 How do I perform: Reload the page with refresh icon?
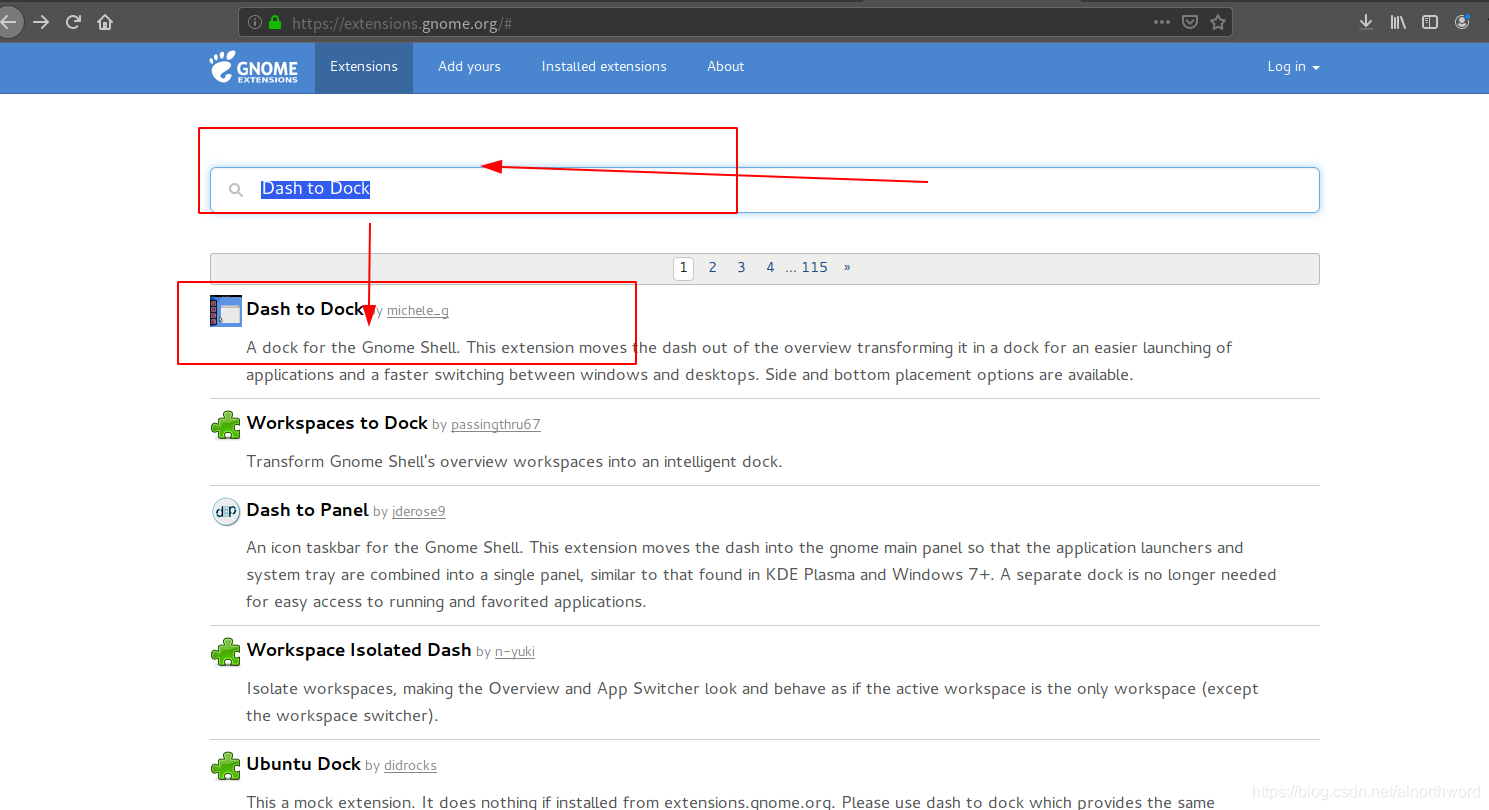[x=73, y=22]
